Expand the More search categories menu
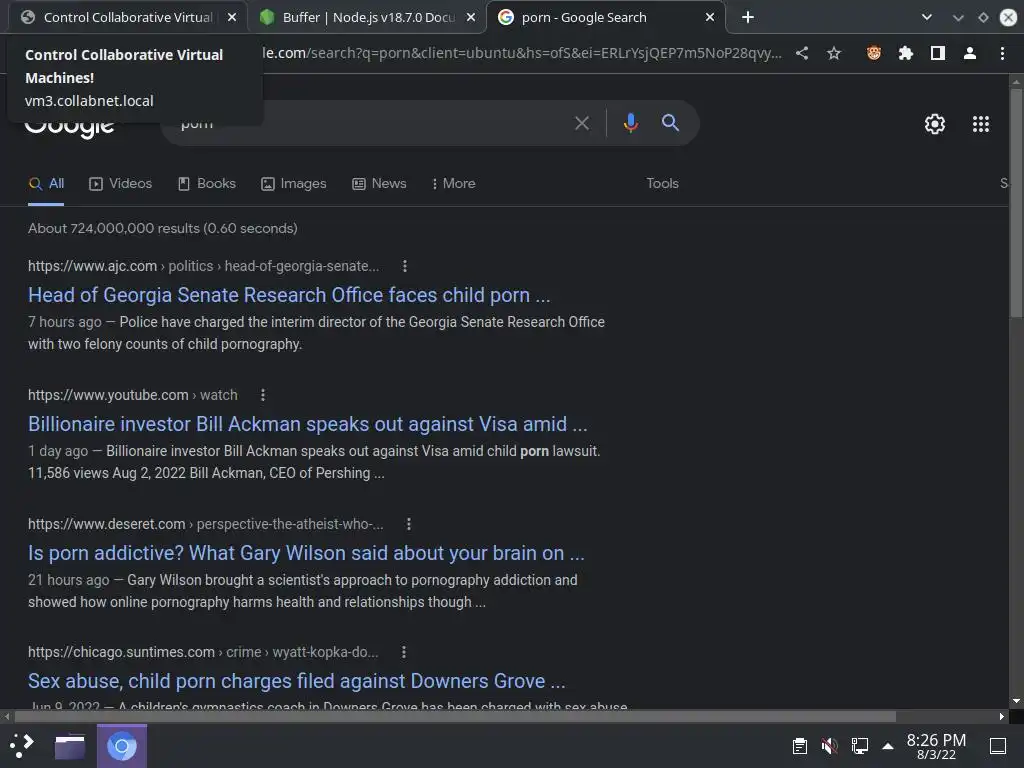The height and width of the screenshot is (768, 1024). point(453,184)
